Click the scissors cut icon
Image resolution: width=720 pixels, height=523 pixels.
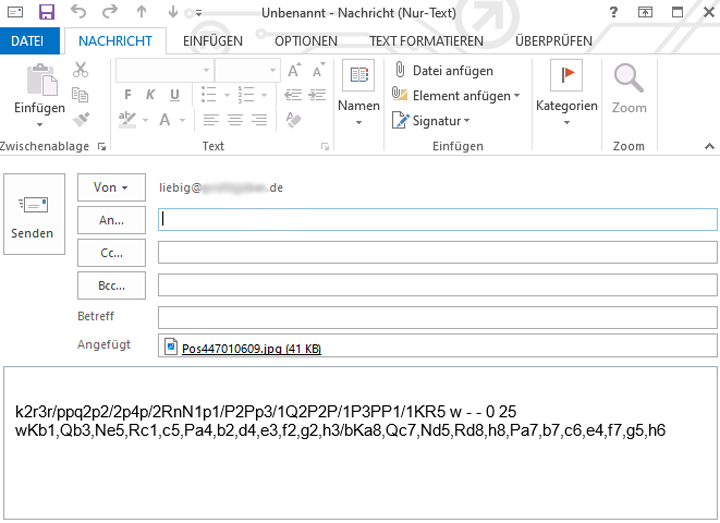tap(81, 70)
